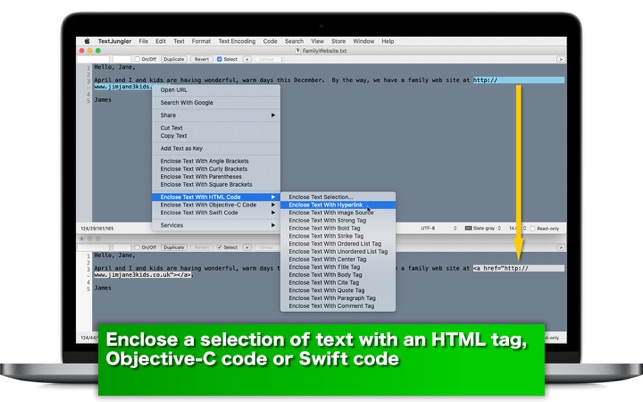
Task: Choose Cut Text from context menu
Action: click(216, 128)
